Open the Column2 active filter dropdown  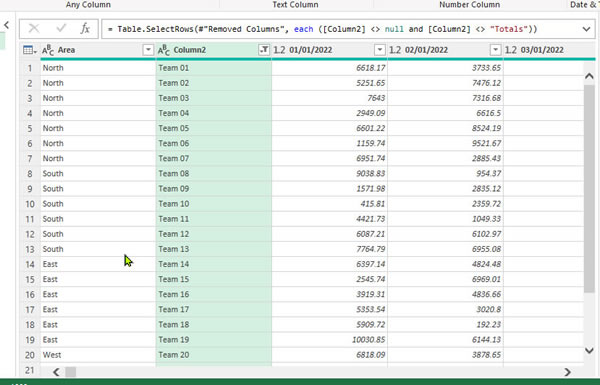(x=264, y=50)
